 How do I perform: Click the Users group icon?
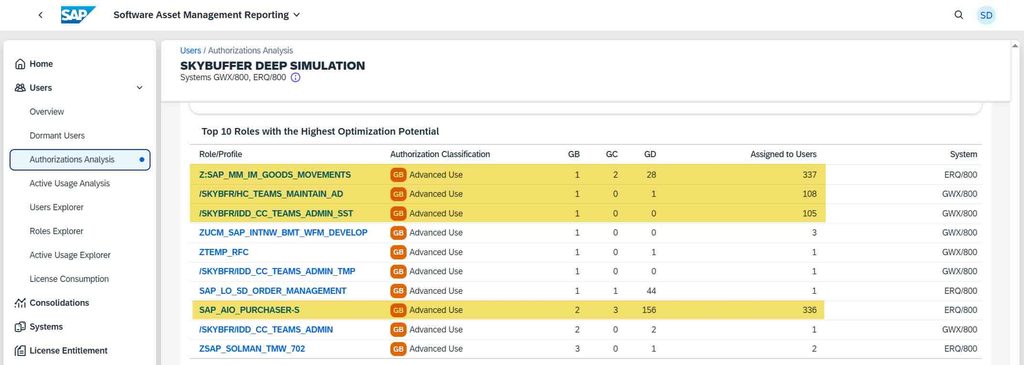pyautogui.click(x=20, y=87)
